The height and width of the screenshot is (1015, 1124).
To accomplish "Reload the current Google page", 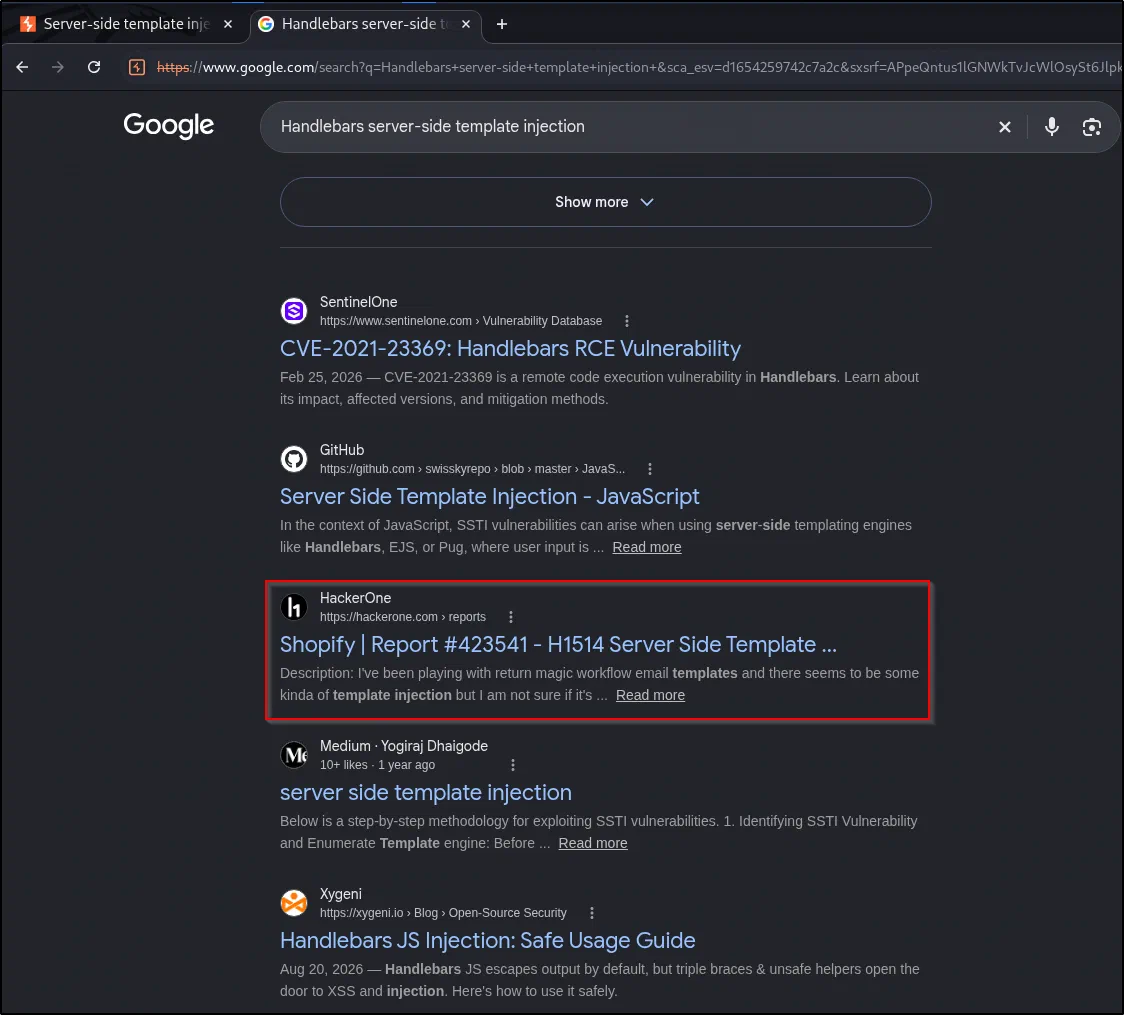I will pos(94,67).
